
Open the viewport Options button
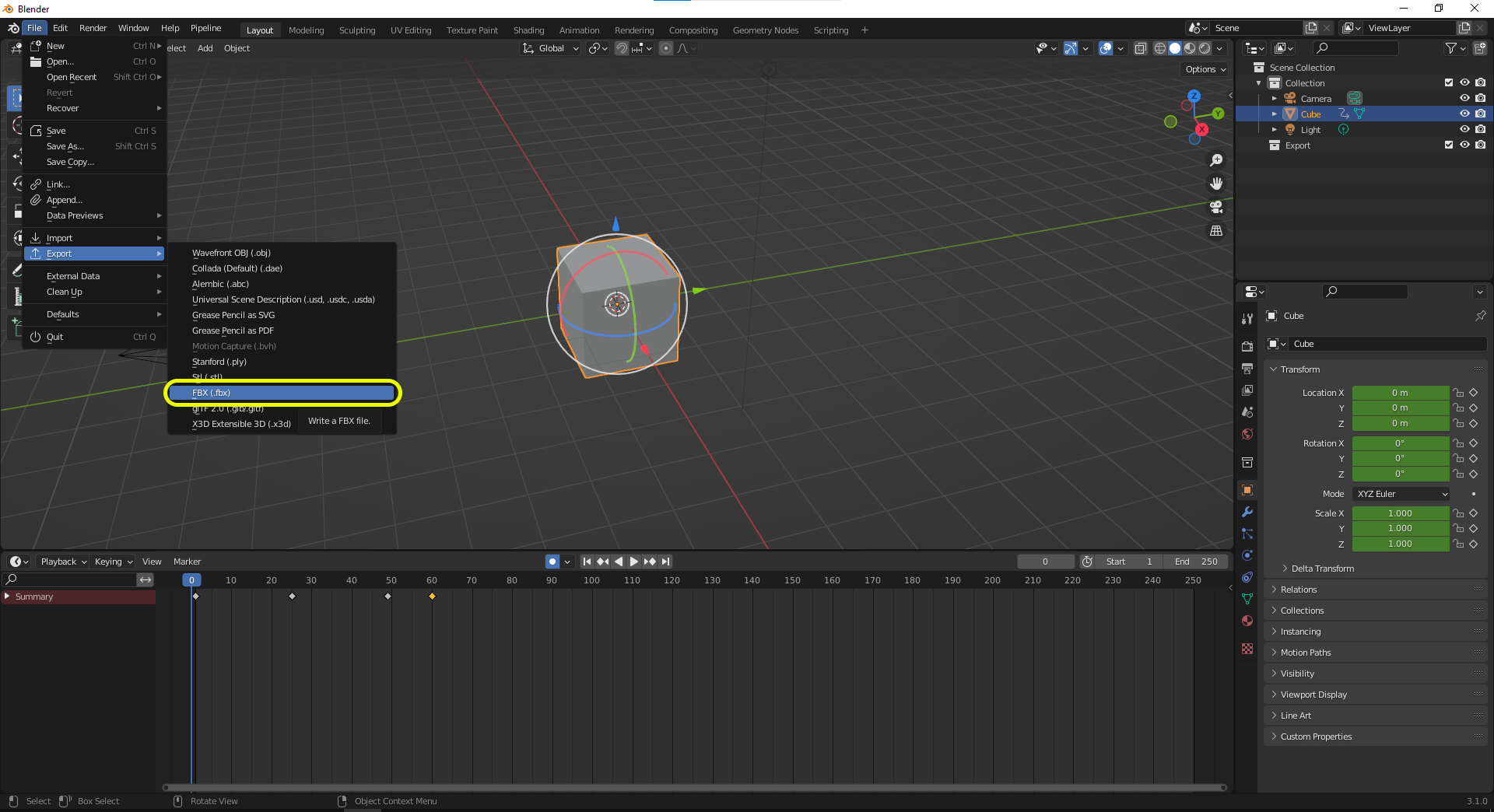(1205, 69)
